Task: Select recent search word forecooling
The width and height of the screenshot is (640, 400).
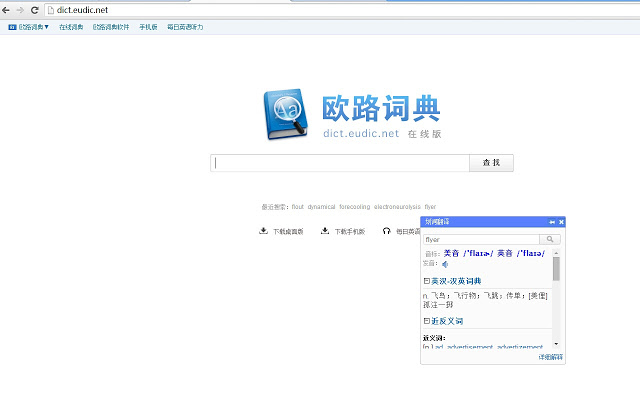Action: coord(355,207)
